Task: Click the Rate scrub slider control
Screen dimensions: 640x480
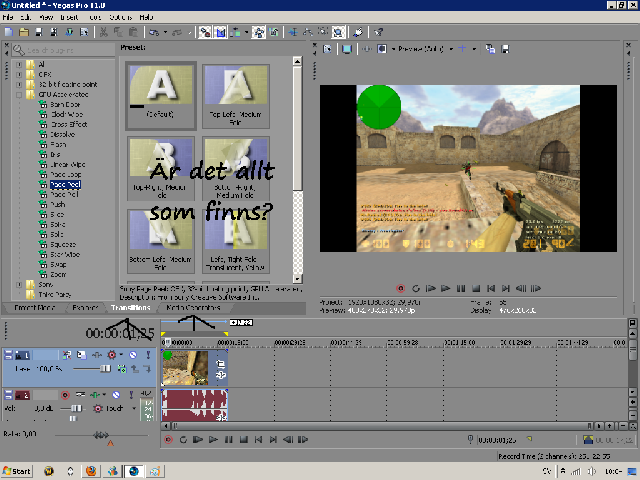Action: [x=101, y=435]
